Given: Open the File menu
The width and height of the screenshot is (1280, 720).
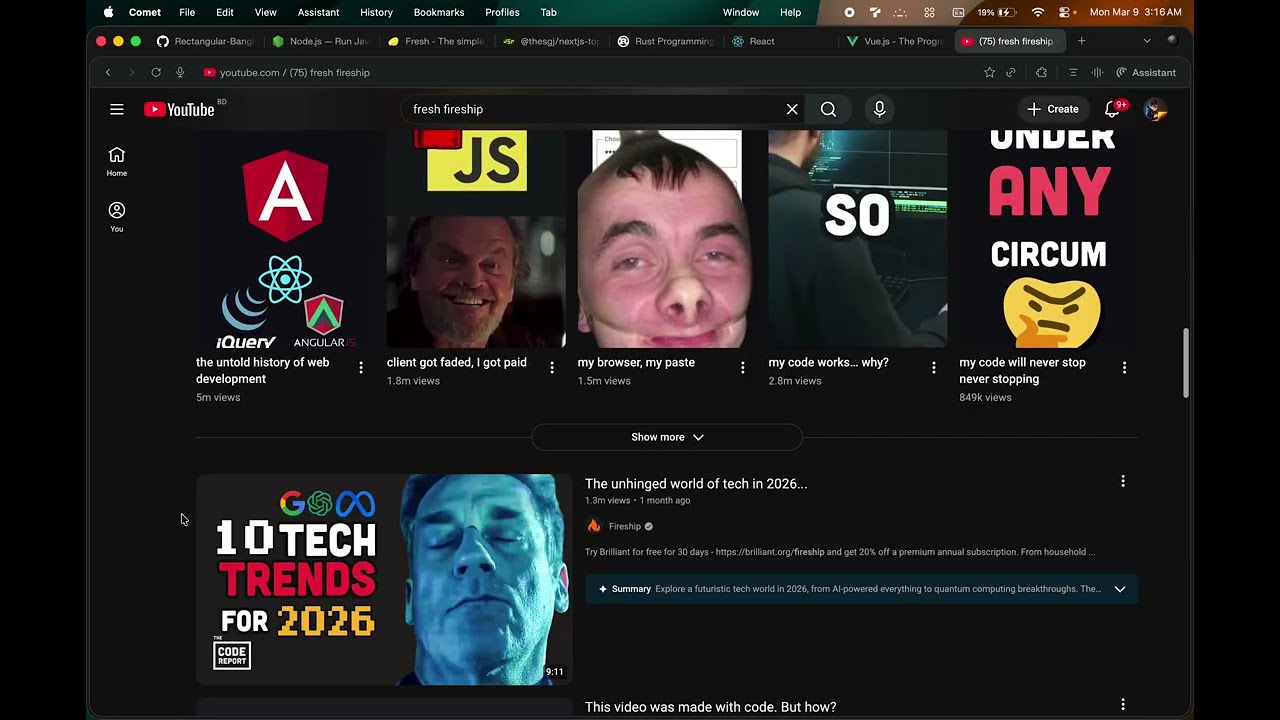Looking at the screenshot, I should tap(187, 12).
